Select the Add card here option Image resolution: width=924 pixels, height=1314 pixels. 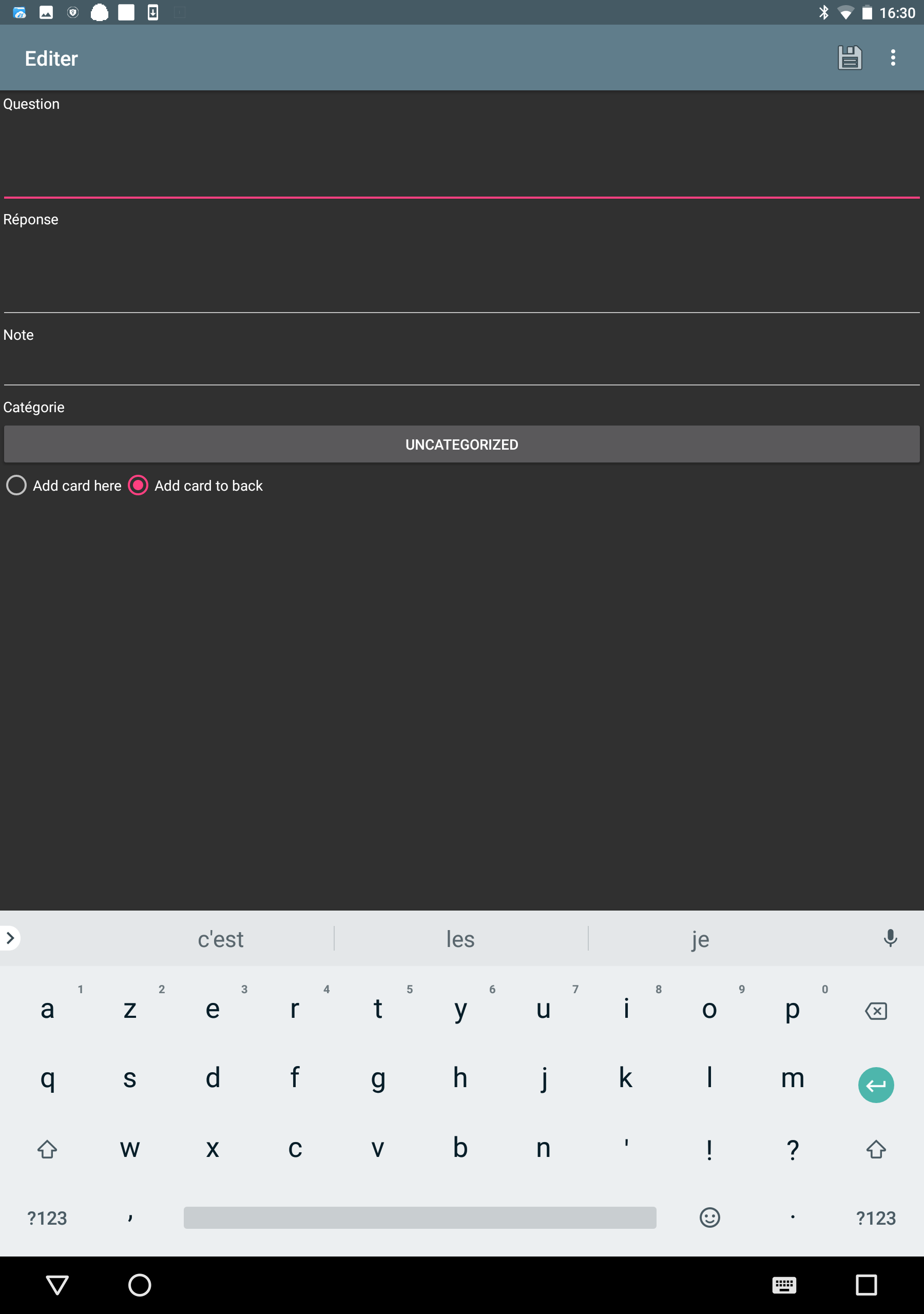(x=64, y=486)
